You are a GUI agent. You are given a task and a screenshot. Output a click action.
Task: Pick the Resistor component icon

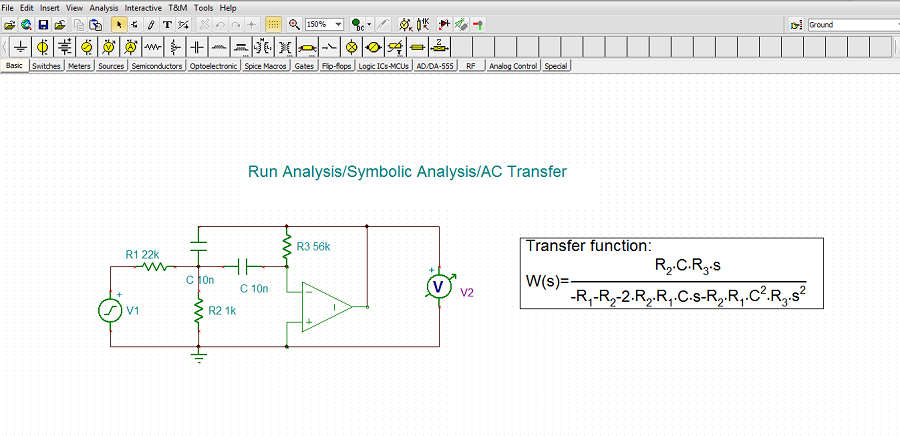152,47
